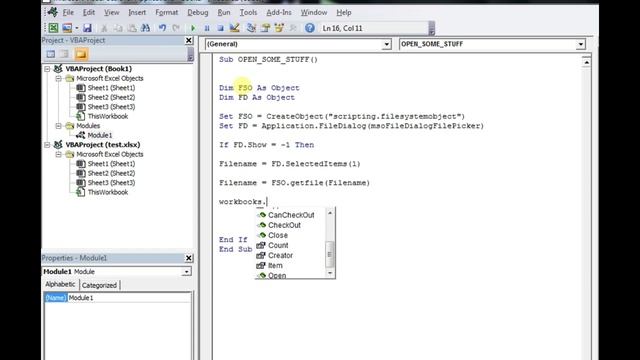Open the File menu
640x360 pixels.
(x=68, y=13)
